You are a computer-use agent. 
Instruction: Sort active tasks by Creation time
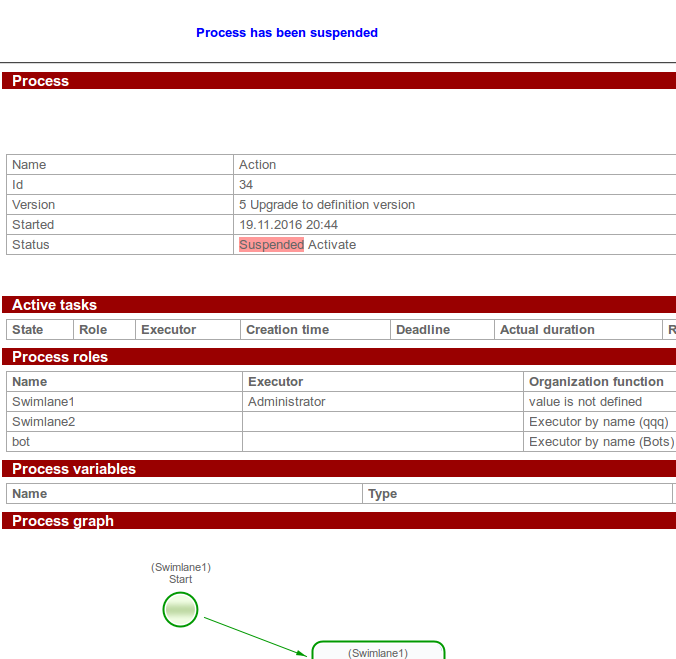(x=287, y=330)
